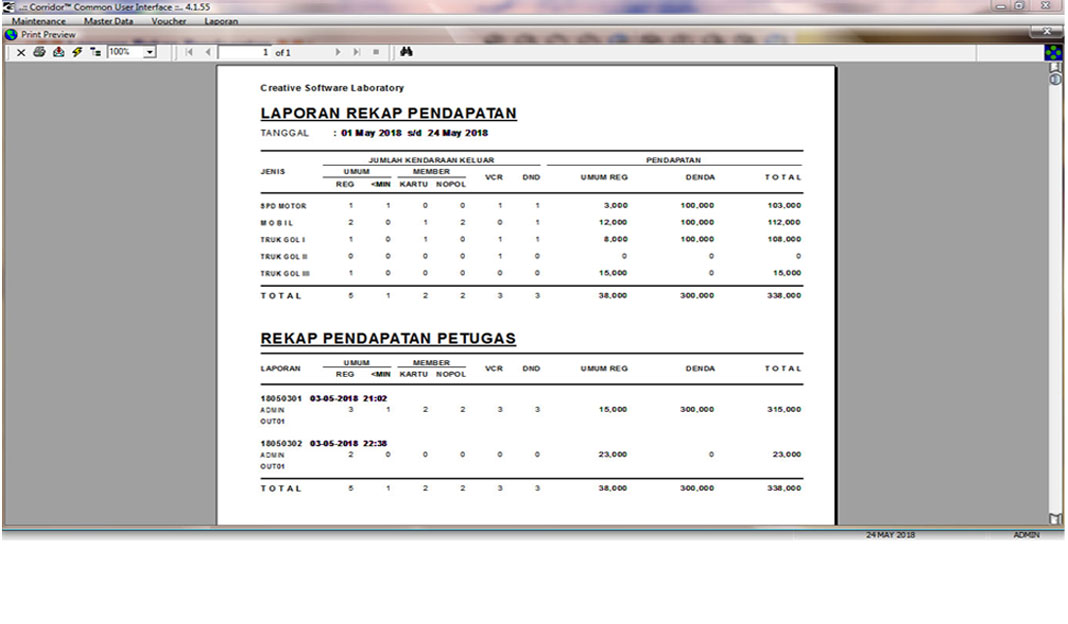The image size is (1068, 624).
Task: Click the printer icon to print report
Action: click(39, 52)
